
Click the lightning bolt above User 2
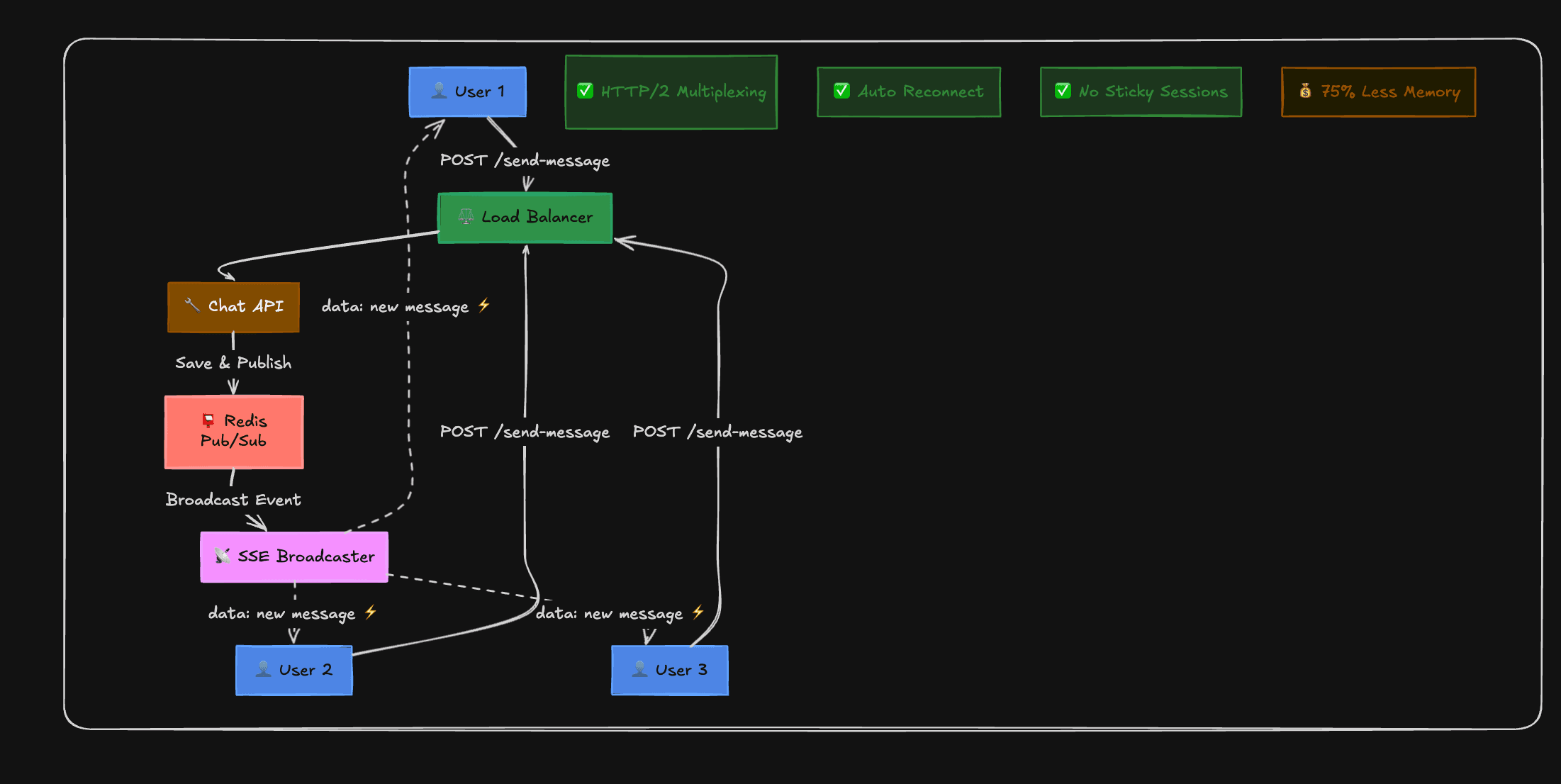[369, 612]
